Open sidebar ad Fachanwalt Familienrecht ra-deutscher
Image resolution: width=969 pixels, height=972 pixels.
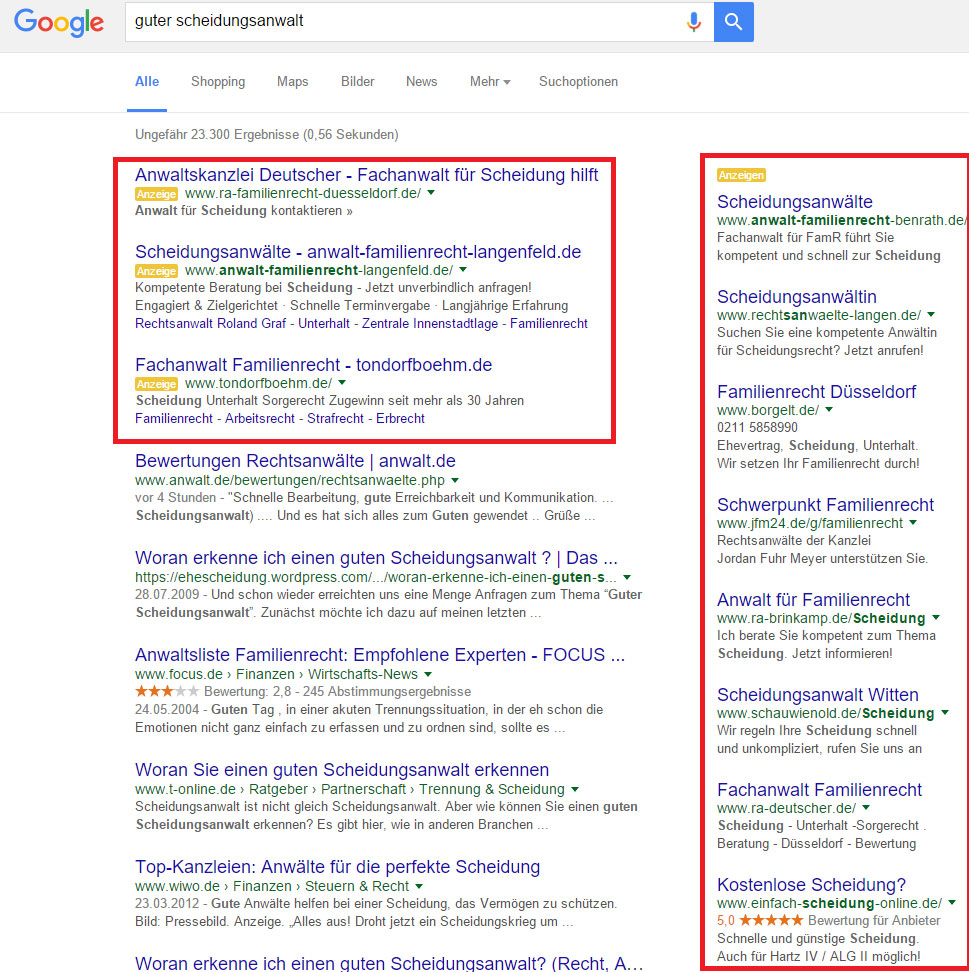coord(819,790)
